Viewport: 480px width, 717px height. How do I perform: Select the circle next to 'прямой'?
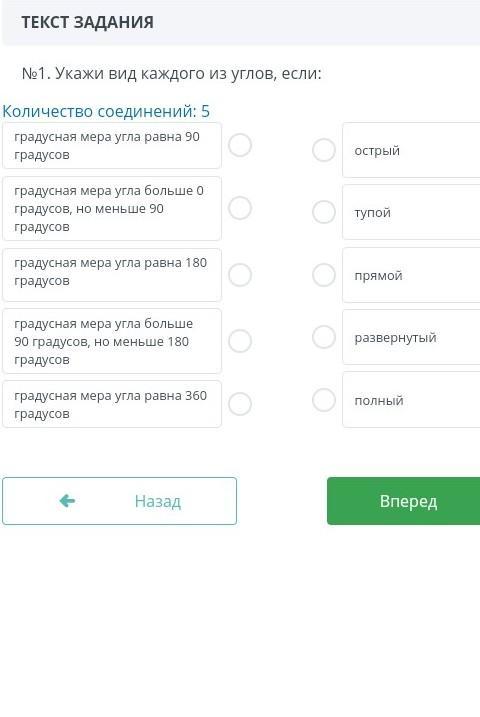[324, 275]
